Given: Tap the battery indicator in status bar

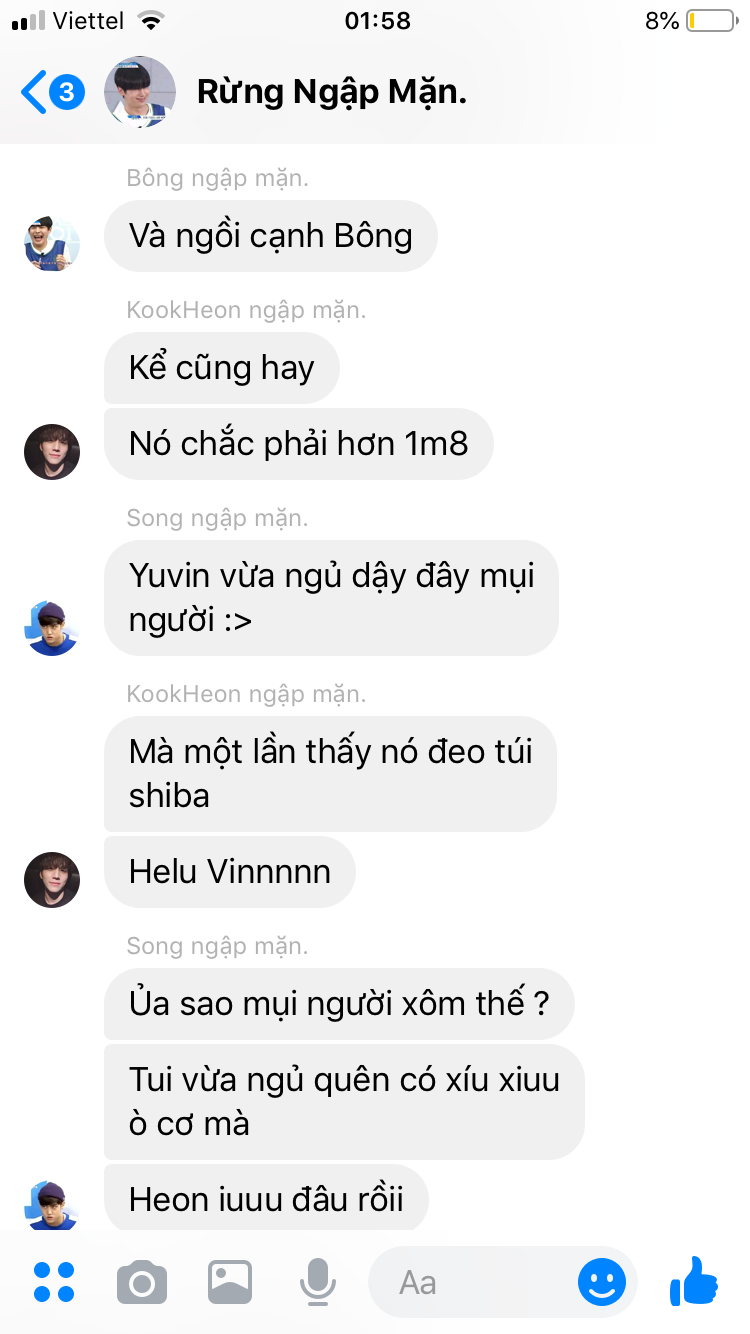Looking at the screenshot, I should pyautogui.click(x=710, y=21).
